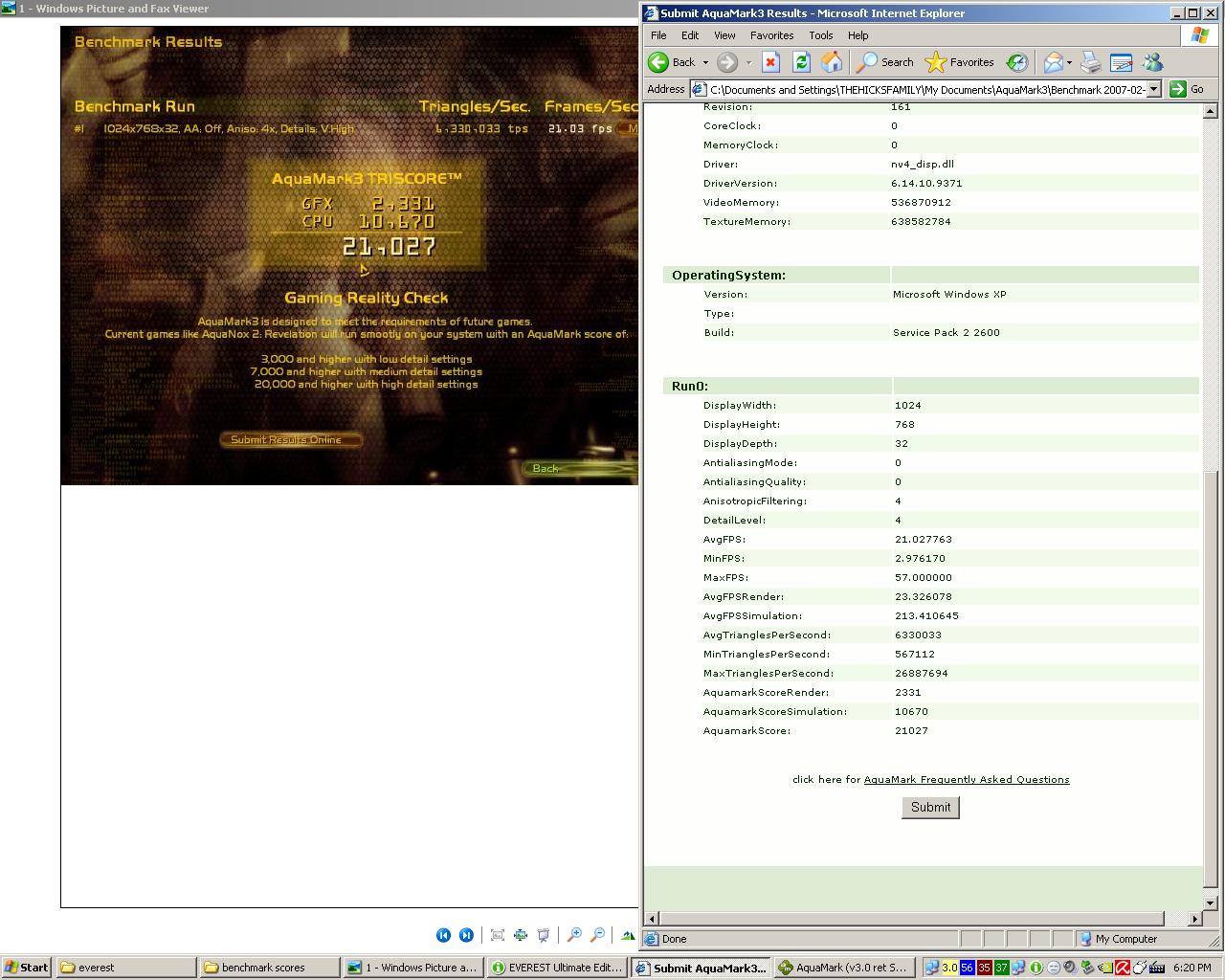
Task: Open the Search pane in IE
Action: [885, 62]
